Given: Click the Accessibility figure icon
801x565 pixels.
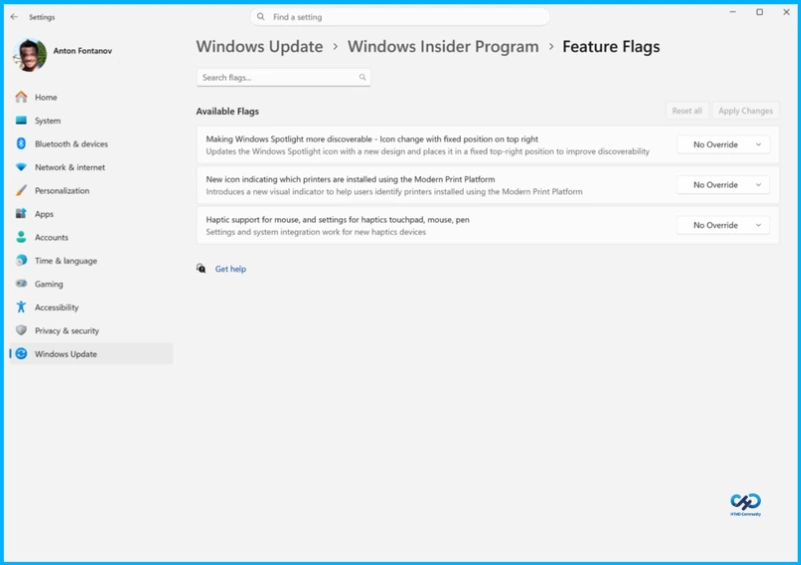Looking at the screenshot, I should click(x=21, y=307).
